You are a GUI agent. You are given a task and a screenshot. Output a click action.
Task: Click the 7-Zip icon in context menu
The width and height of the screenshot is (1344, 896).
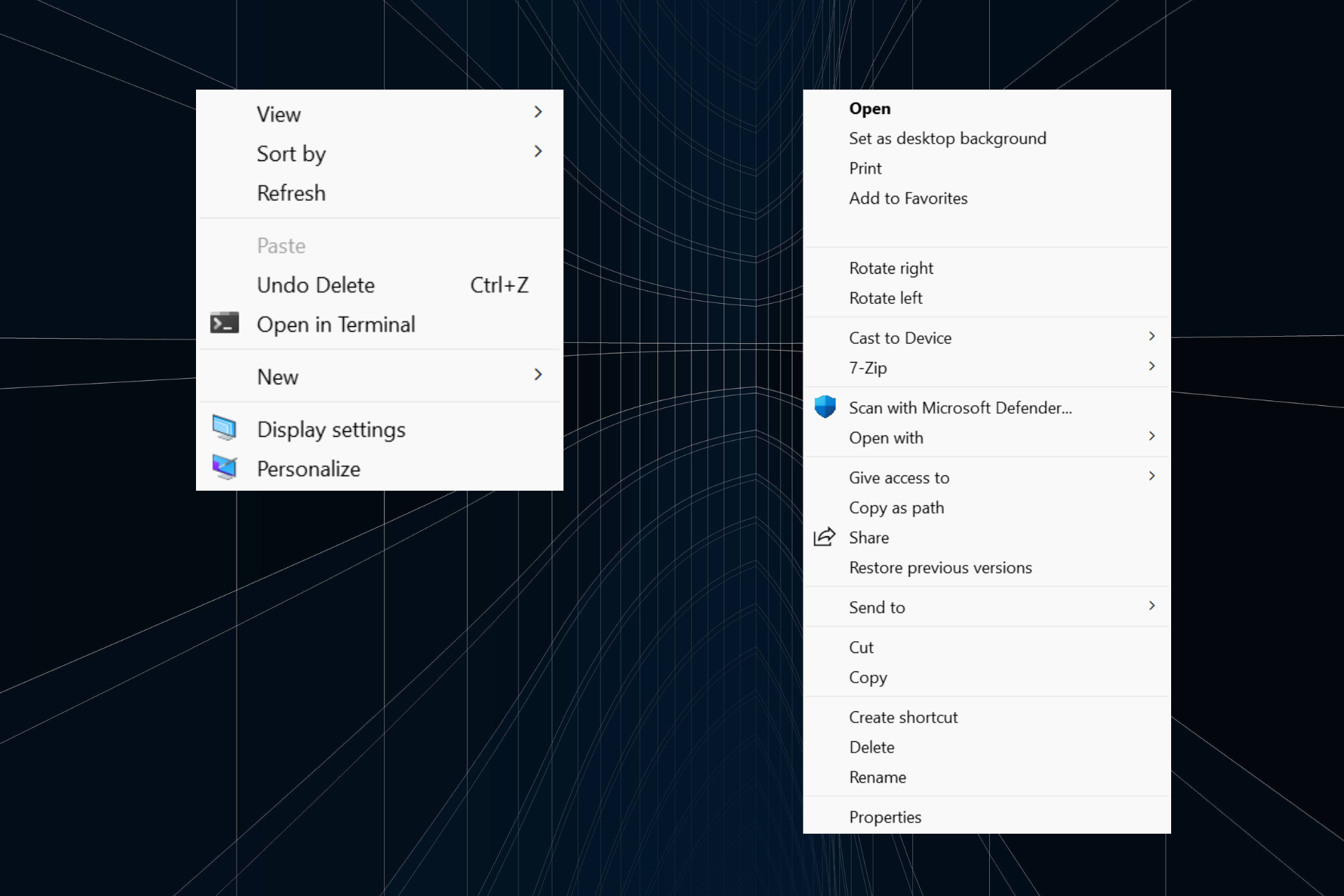pos(868,367)
